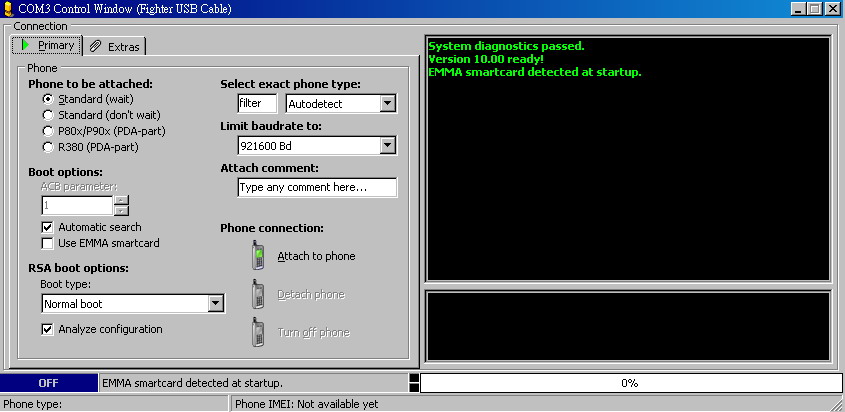
Task: Click the attach comment text field
Action: coord(317,187)
